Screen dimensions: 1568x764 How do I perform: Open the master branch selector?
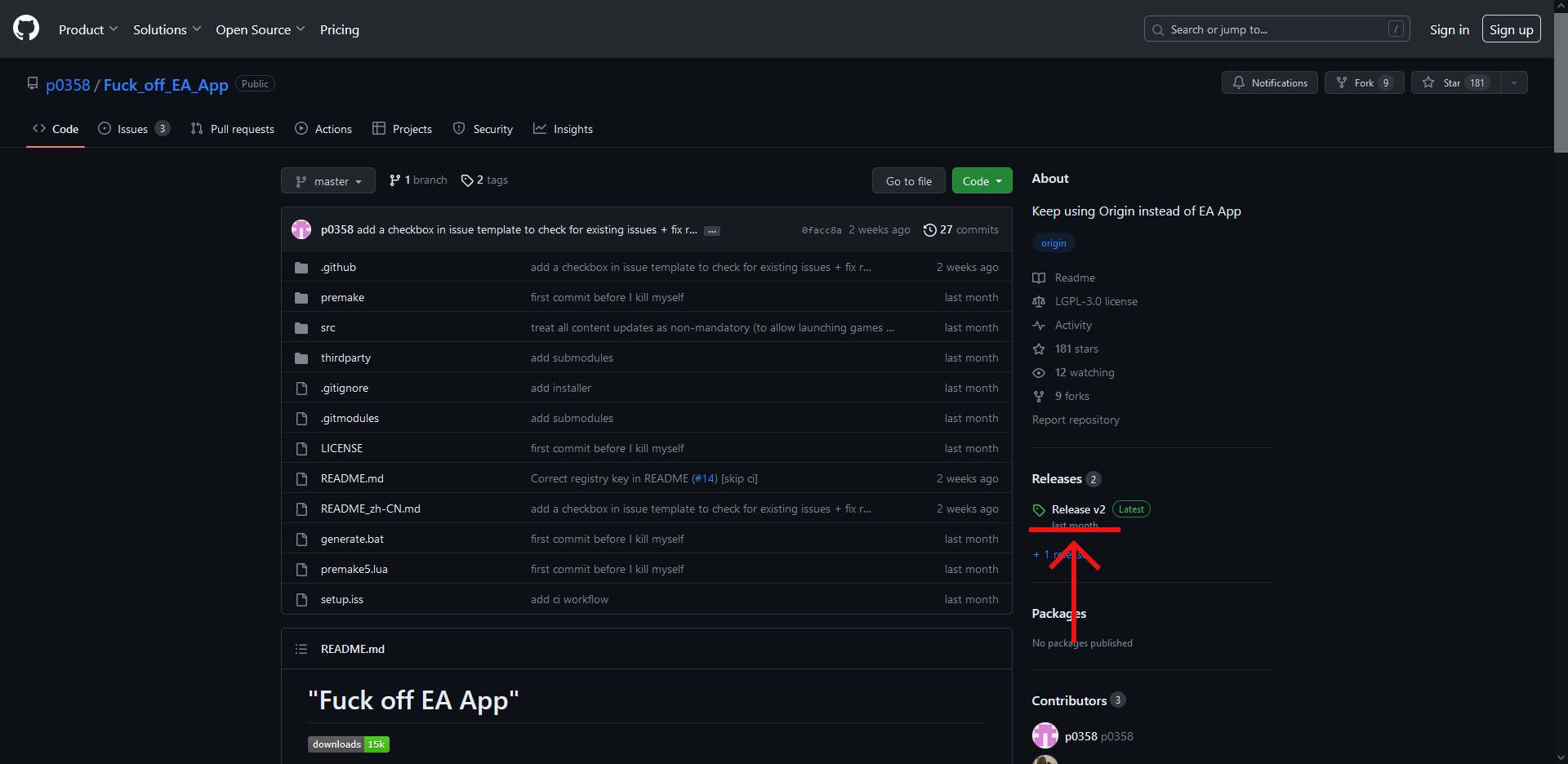coord(328,180)
